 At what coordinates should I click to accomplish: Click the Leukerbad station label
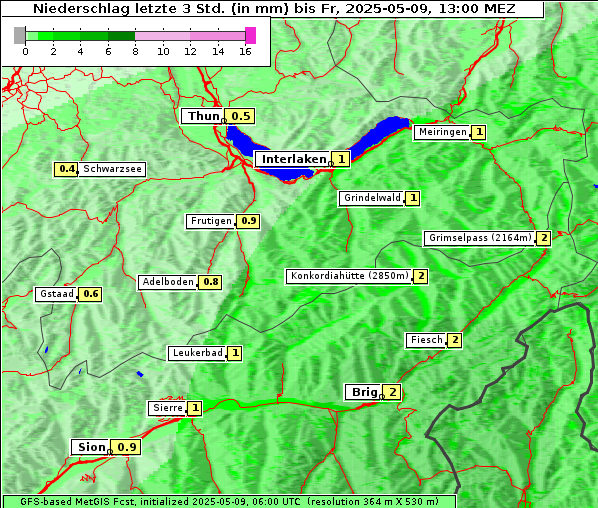coord(198,354)
